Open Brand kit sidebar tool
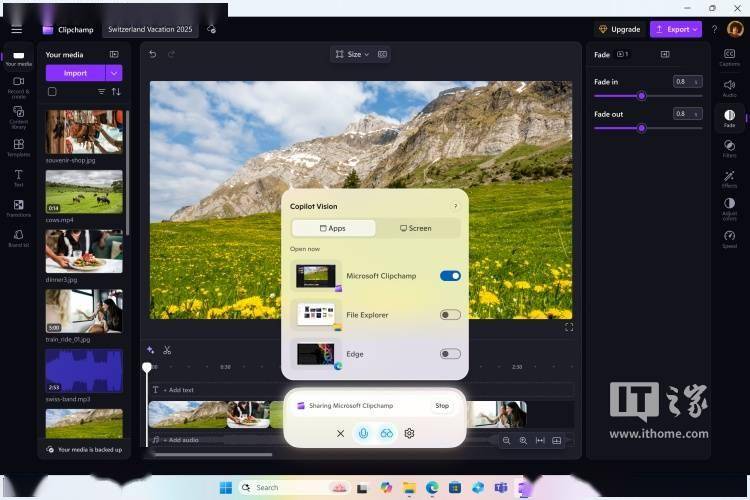This screenshot has height=500, width=750. (x=19, y=238)
